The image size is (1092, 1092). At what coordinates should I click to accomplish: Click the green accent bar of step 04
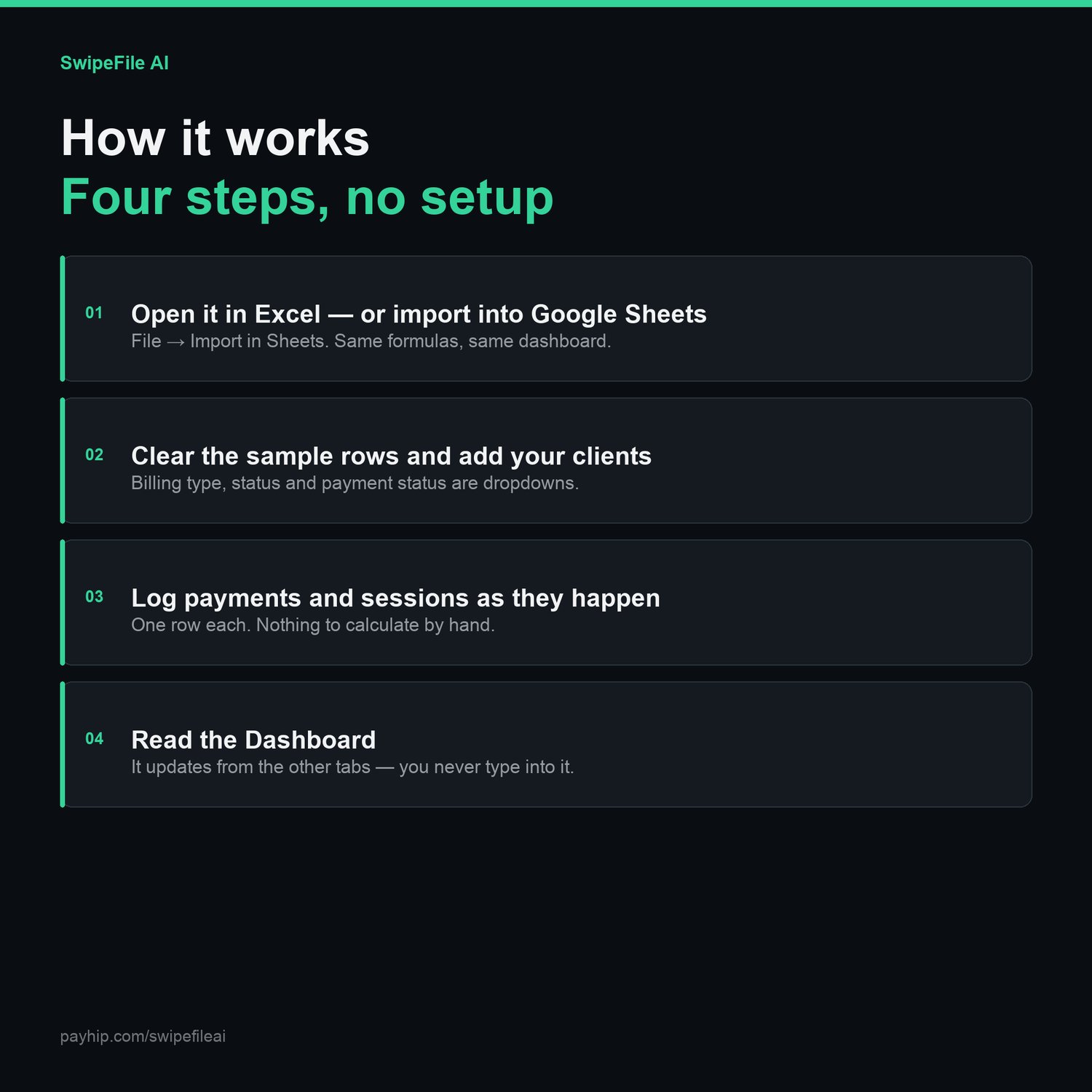[63, 744]
